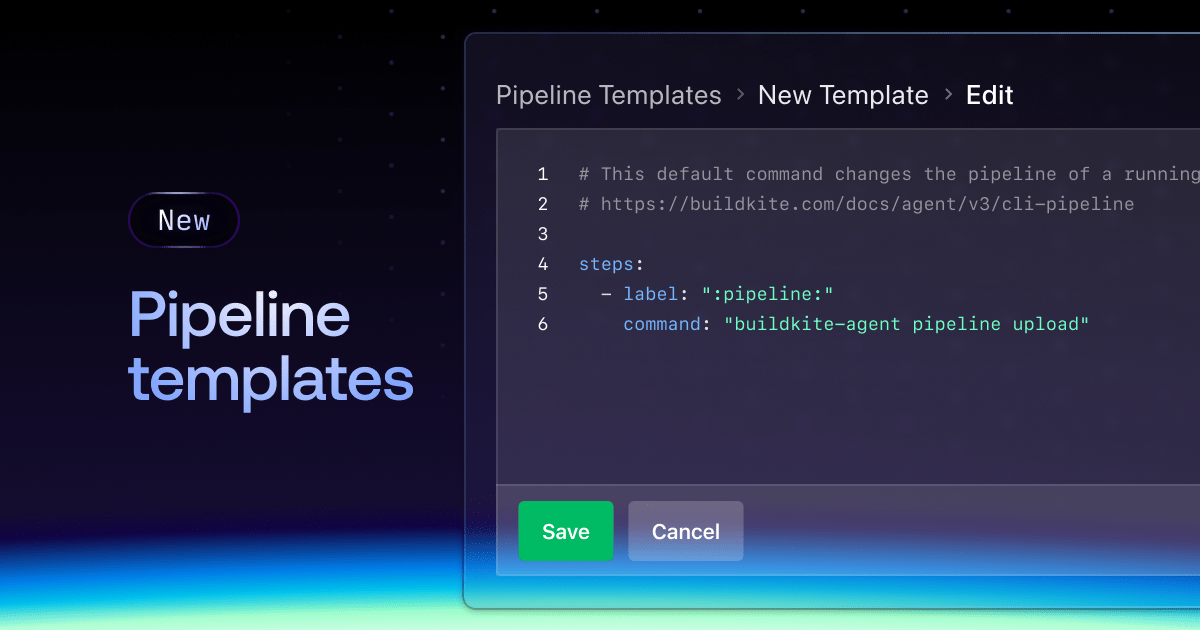The width and height of the screenshot is (1200, 630).
Task: Click the comment text on line 1
Action: [880, 173]
